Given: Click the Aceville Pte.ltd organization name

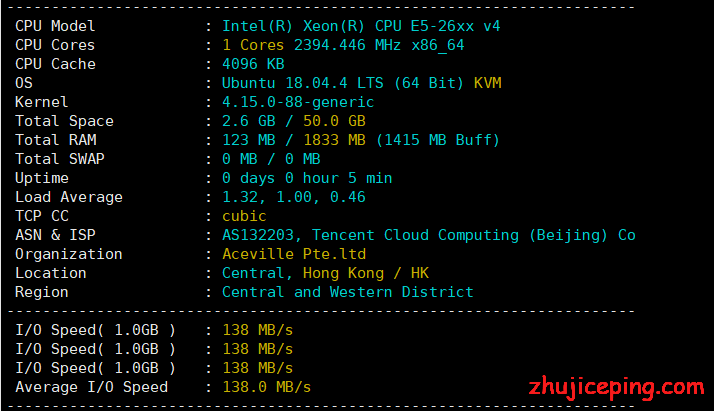Looking at the screenshot, I should click(294, 254).
